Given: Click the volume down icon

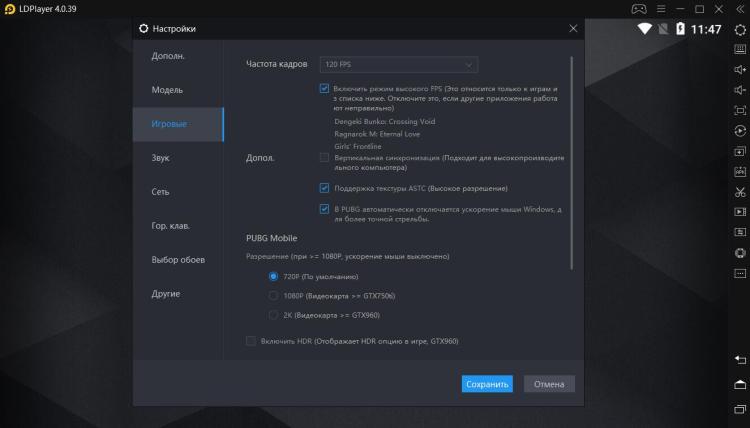Looking at the screenshot, I should [x=740, y=90].
